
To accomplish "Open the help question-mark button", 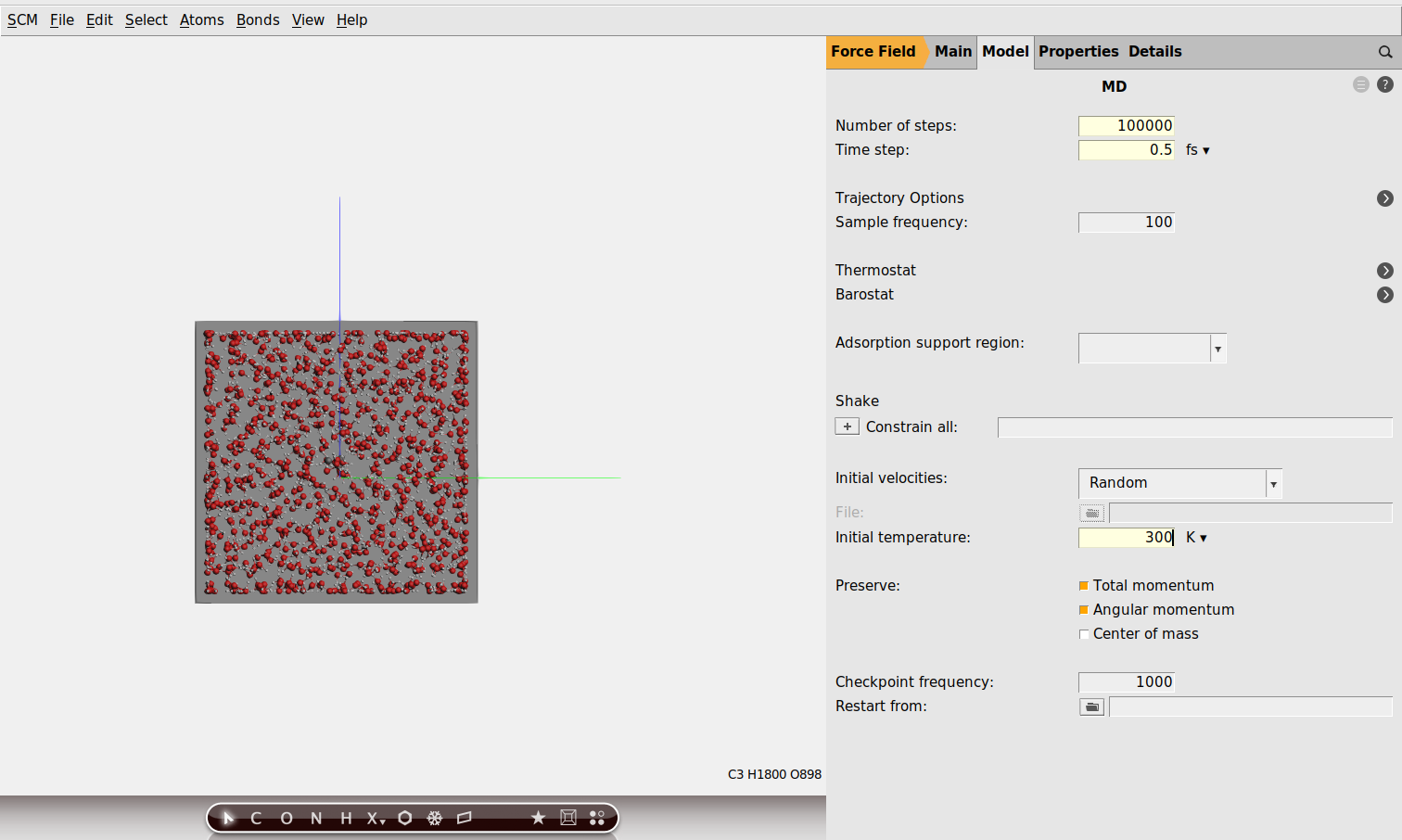I will tap(1385, 83).
